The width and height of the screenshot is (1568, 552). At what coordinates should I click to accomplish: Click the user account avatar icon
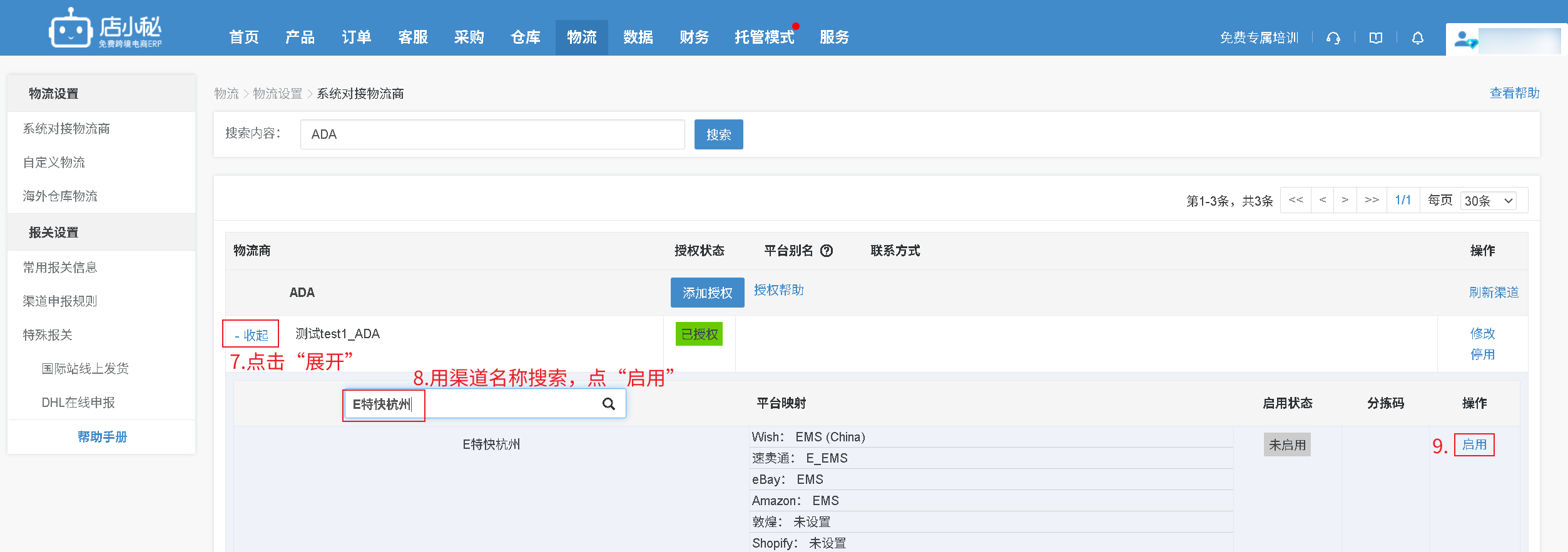tap(1464, 39)
